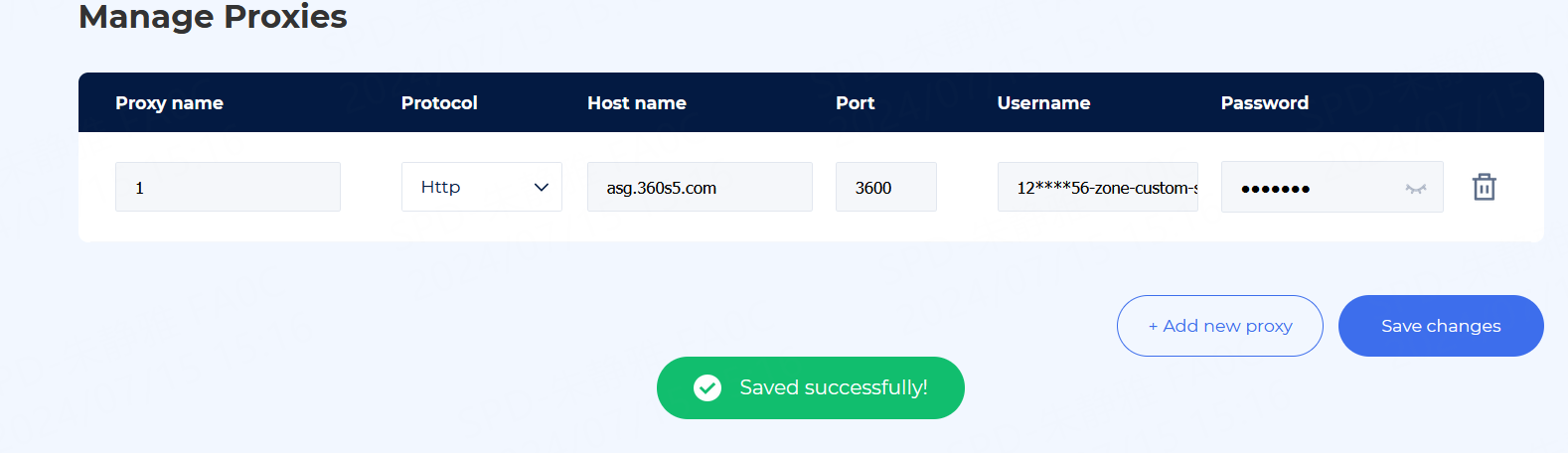Open the Http protocol dropdown
Viewport: 1568px width, 453px height.
pyautogui.click(x=481, y=187)
